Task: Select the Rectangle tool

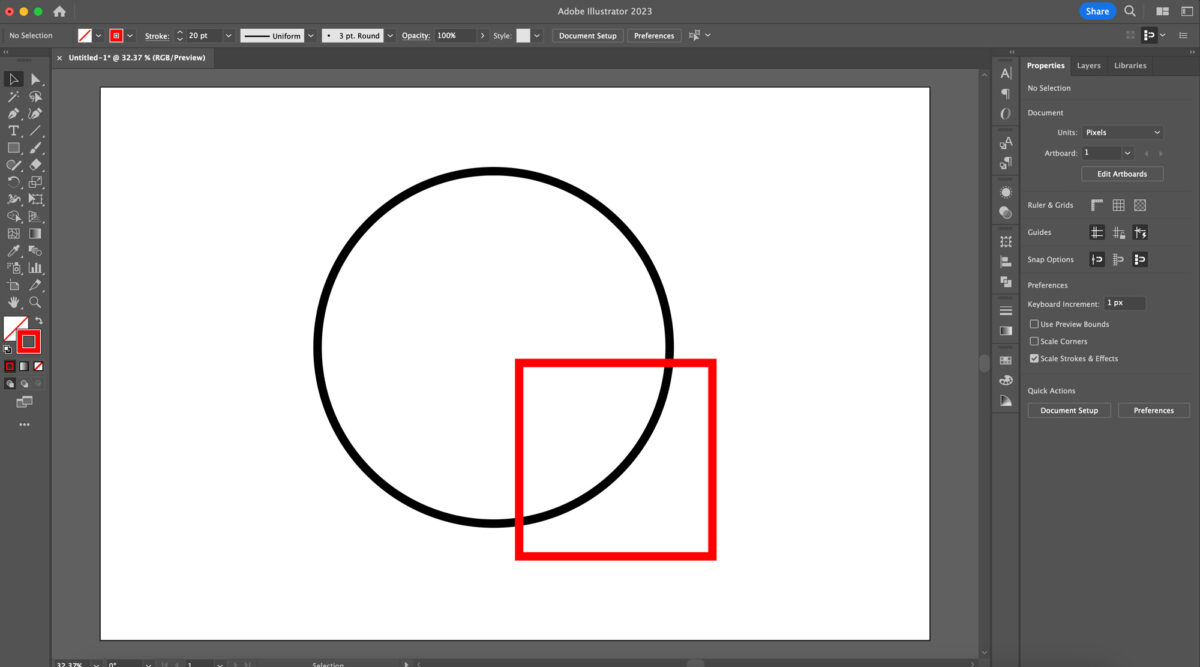Action: 13,148
